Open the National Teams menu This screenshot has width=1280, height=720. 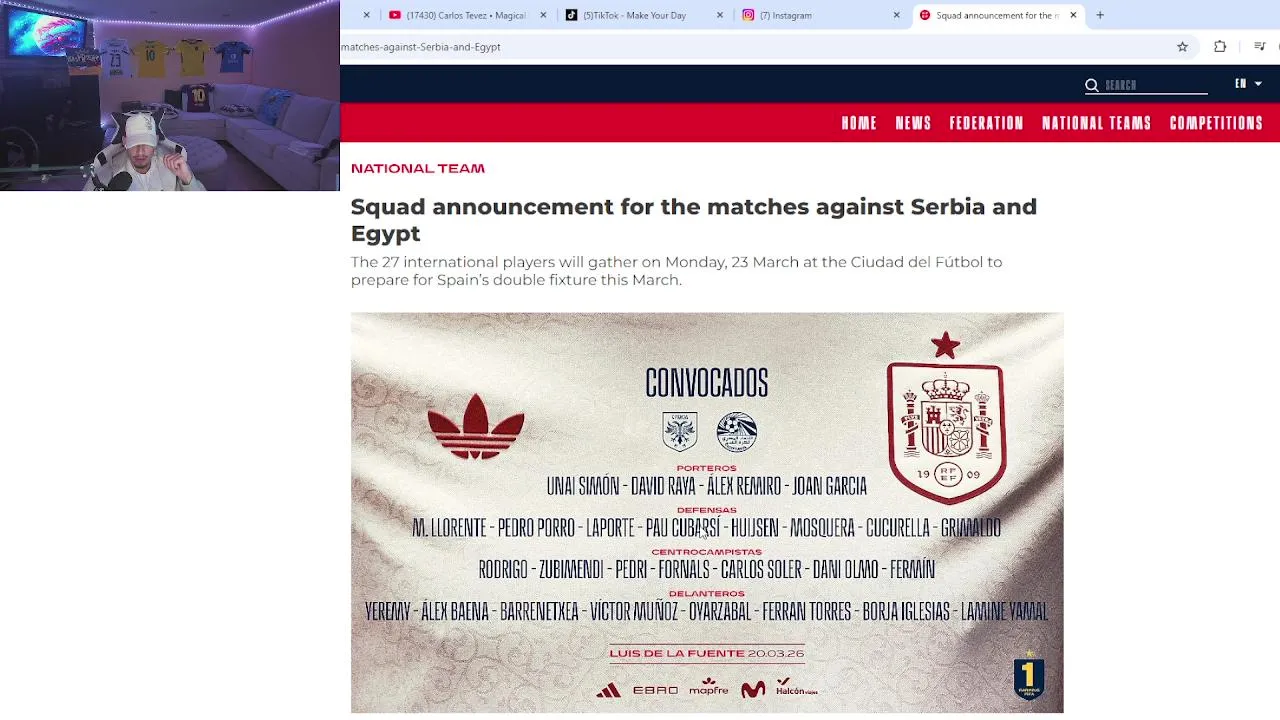(x=1096, y=123)
